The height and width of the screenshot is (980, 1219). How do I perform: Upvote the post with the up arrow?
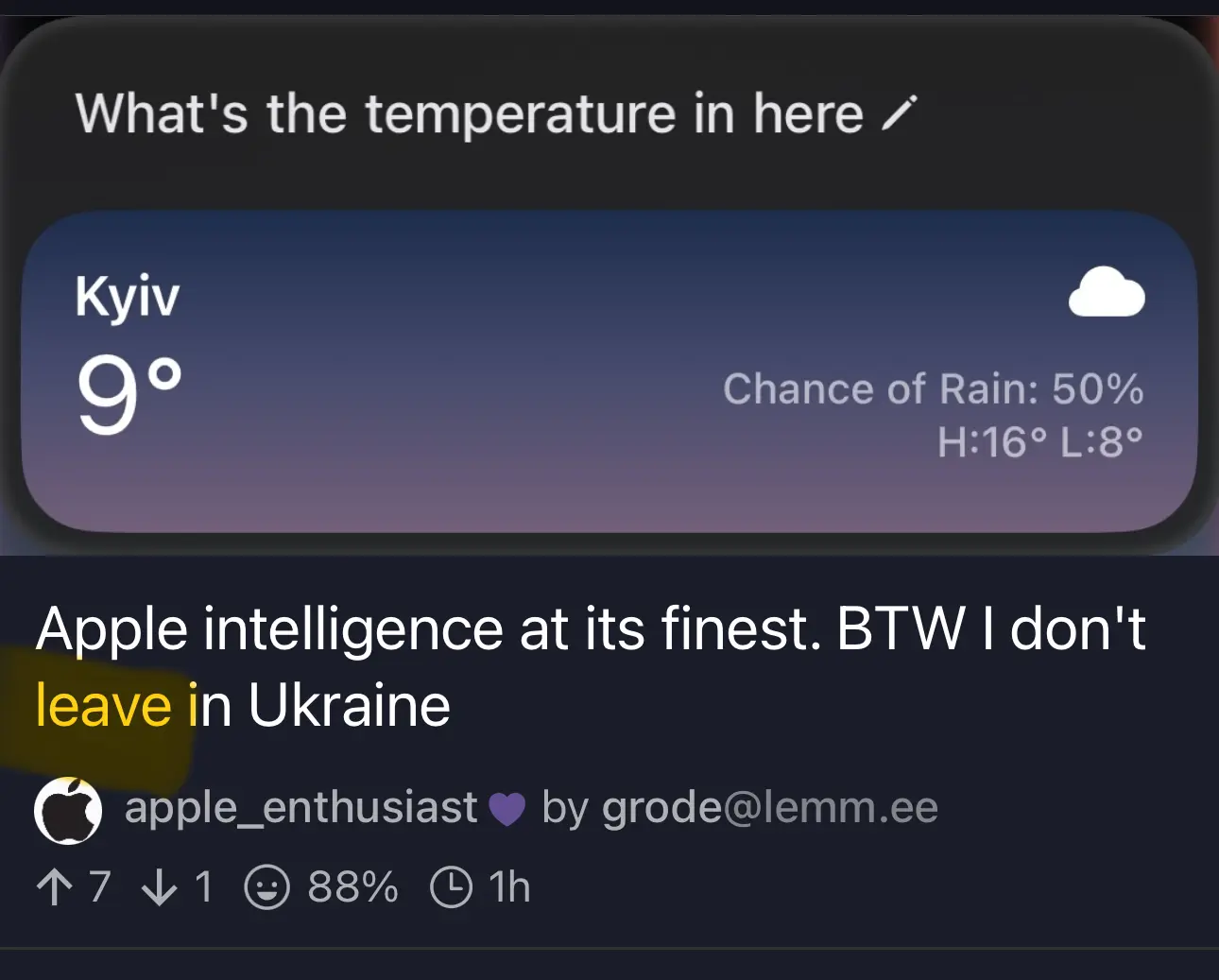54,887
